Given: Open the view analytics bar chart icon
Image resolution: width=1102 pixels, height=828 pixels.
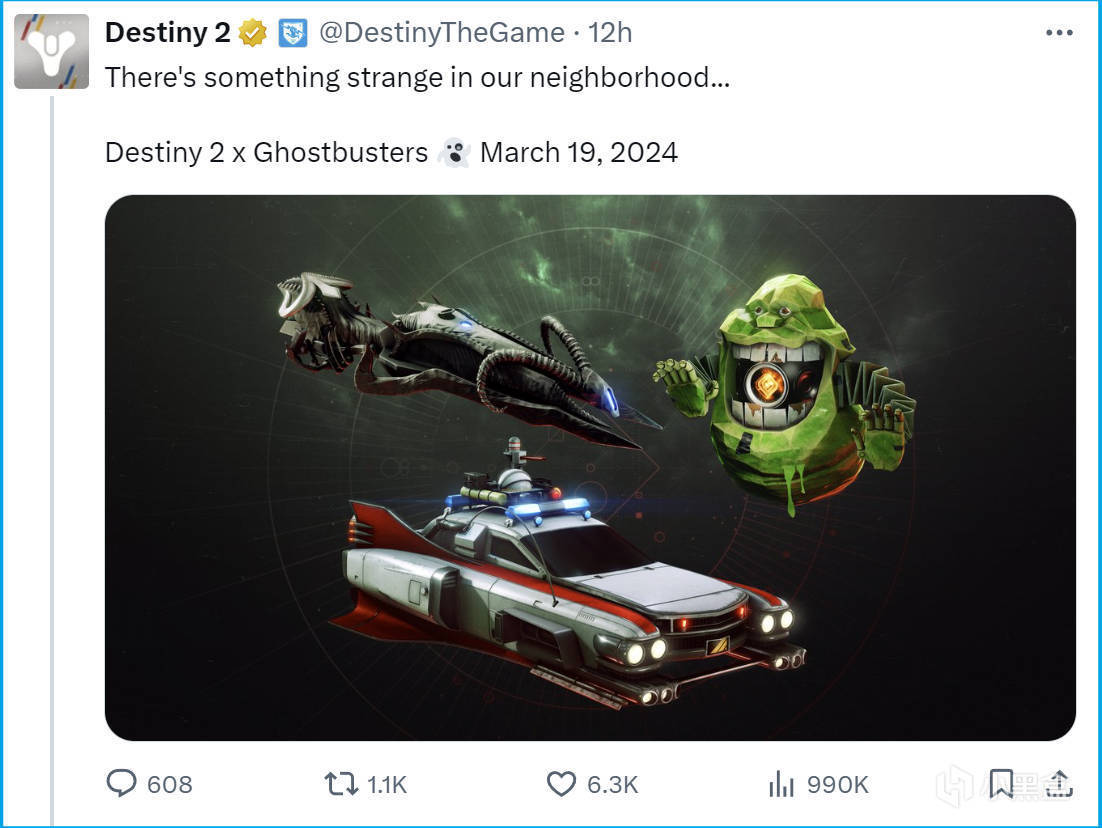Looking at the screenshot, I should pos(782,784).
